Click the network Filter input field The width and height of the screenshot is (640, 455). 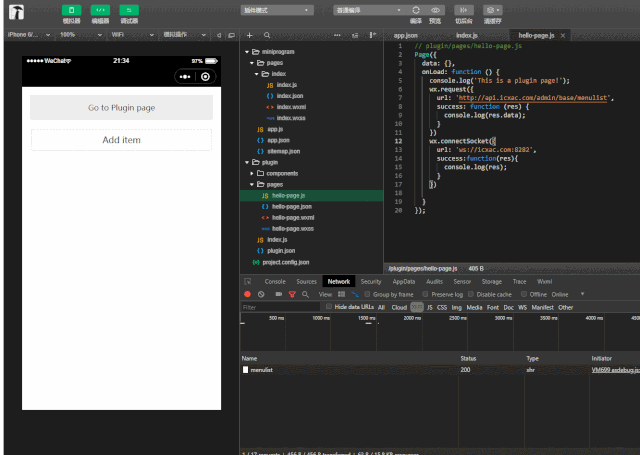click(x=280, y=307)
